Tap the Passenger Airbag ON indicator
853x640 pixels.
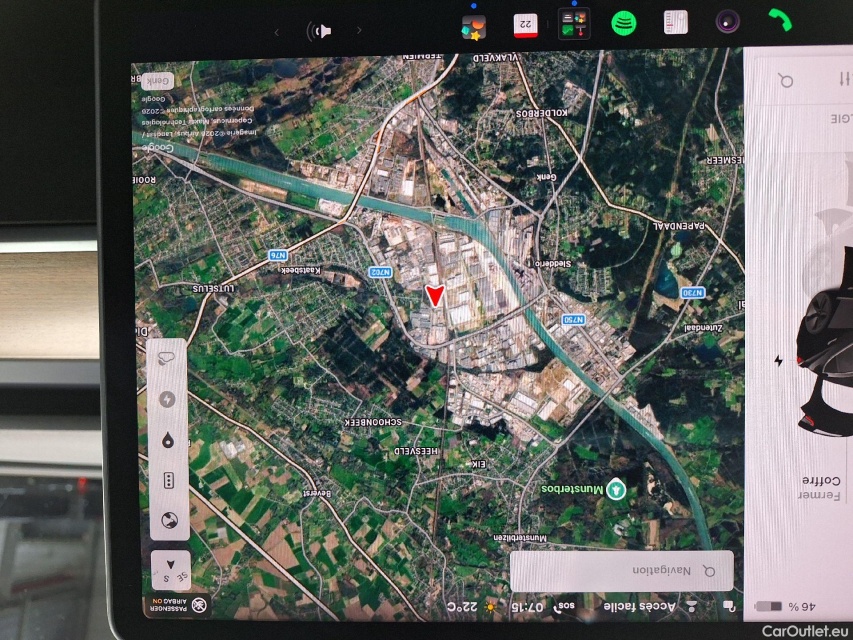(x=177, y=605)
